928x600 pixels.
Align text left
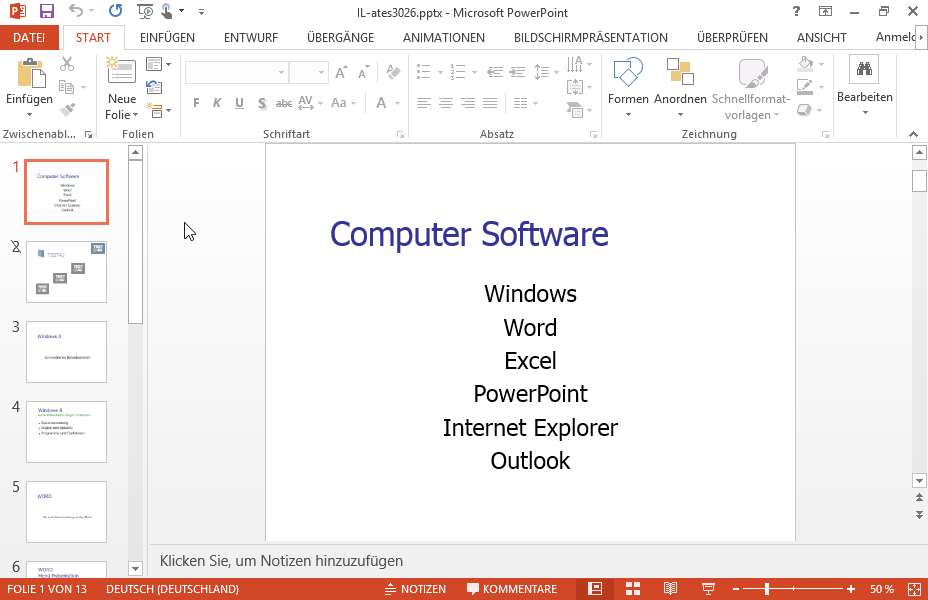(423, 103)
